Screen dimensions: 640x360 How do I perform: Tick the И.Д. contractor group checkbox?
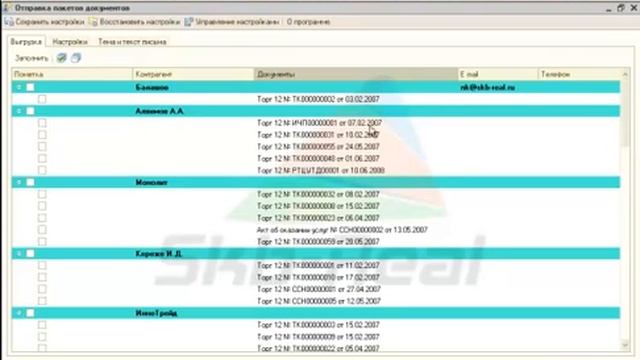click(x=31, y=253)
